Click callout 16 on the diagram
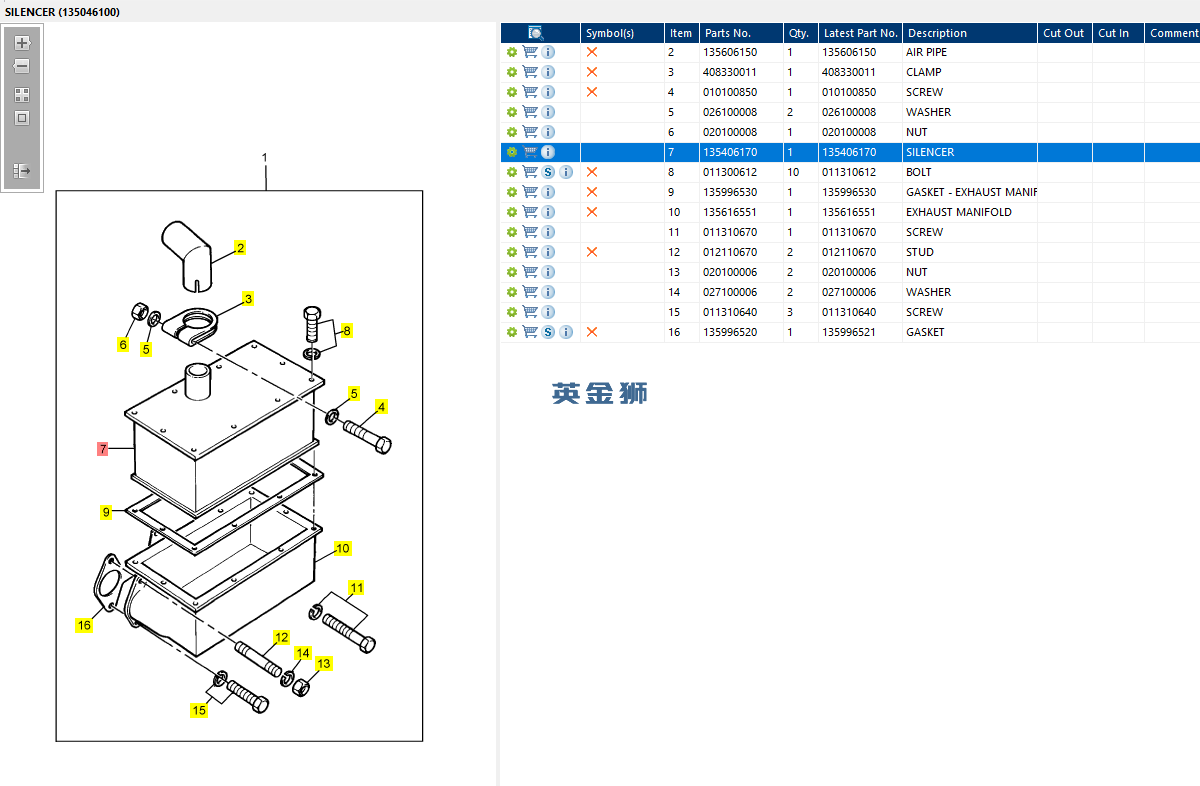 coord(84,626)
